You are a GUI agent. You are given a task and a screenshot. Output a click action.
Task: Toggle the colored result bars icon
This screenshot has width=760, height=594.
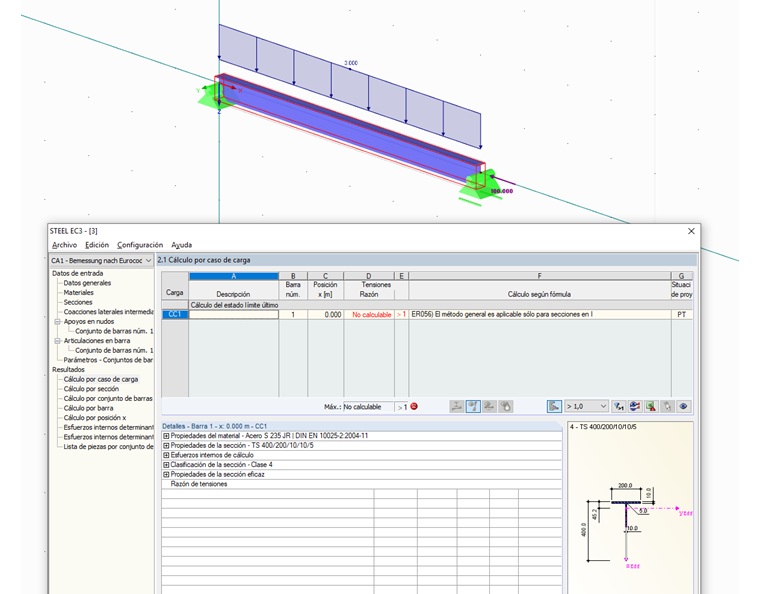[x=554, y=406]
